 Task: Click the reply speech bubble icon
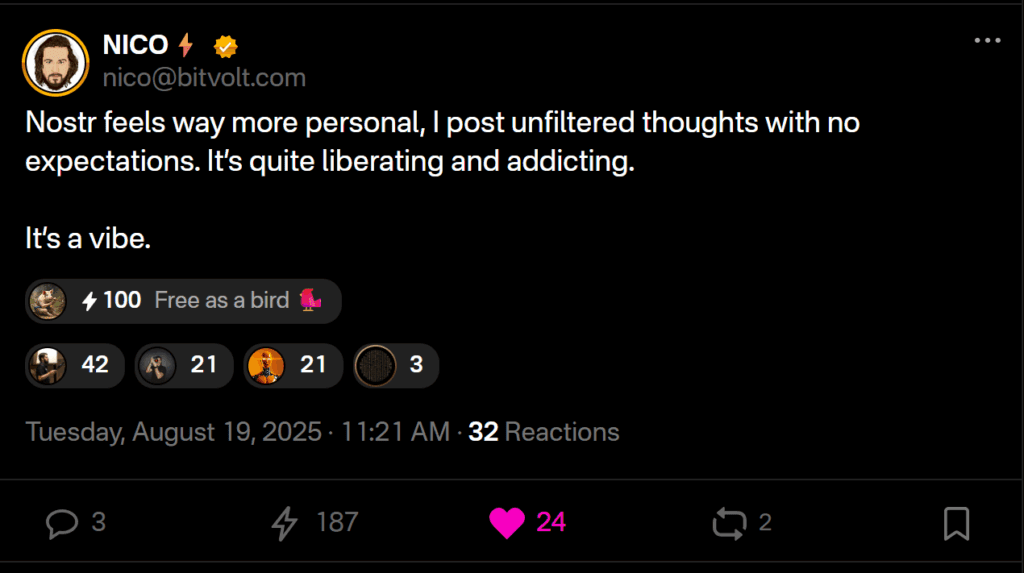tap(62, 522)
